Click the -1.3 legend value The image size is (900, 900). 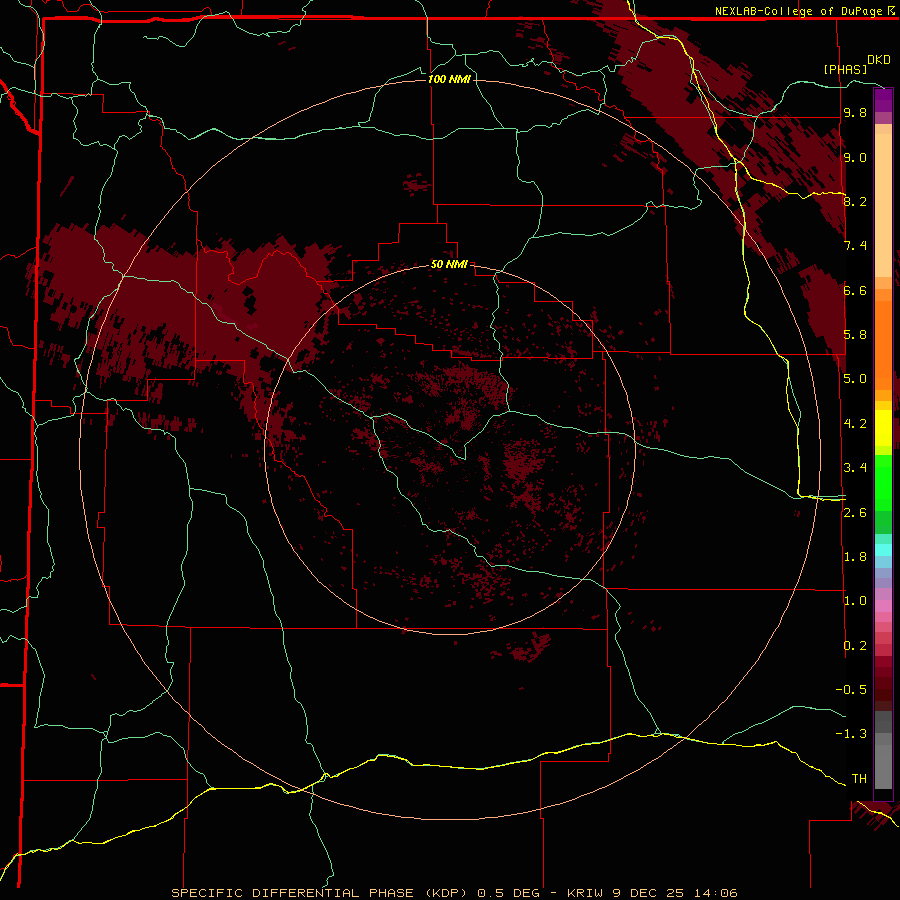[851, 734]
